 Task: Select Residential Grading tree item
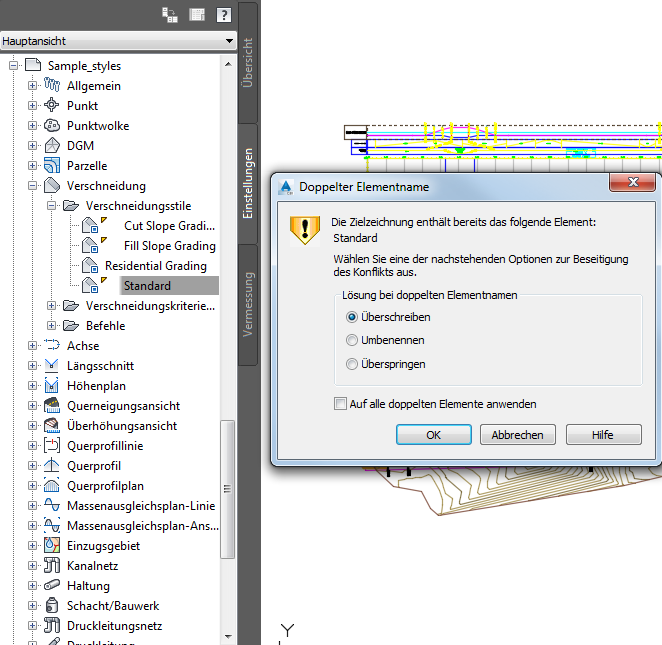pos(156,266)
